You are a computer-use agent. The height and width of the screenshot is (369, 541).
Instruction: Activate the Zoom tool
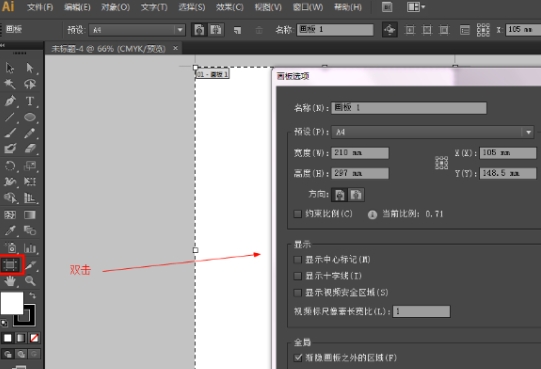tap(30, 281)
